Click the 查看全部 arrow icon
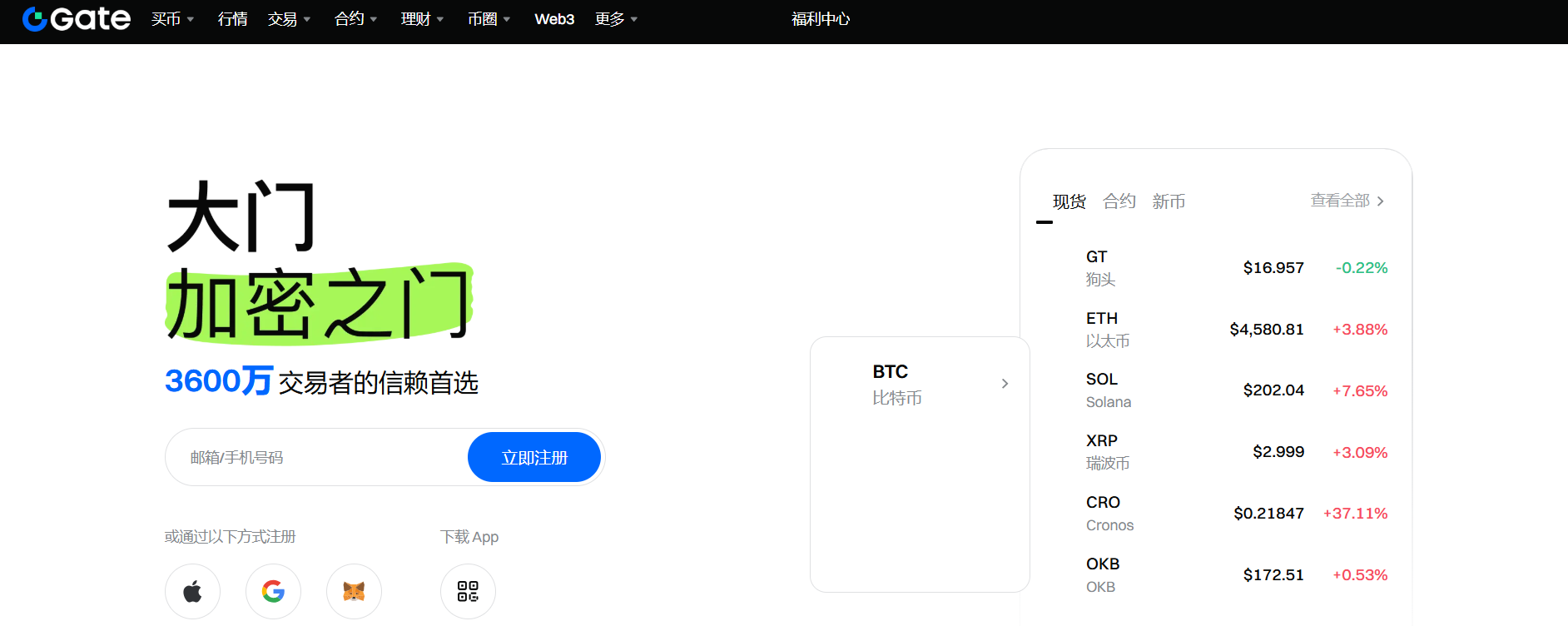 pos(1380,201)
